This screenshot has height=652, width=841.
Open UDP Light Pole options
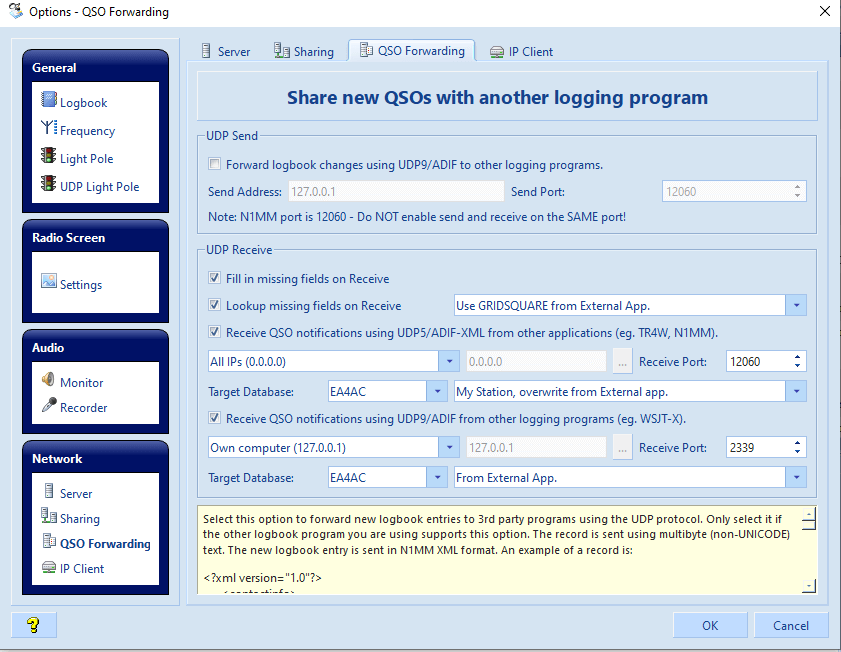(98, 186)
